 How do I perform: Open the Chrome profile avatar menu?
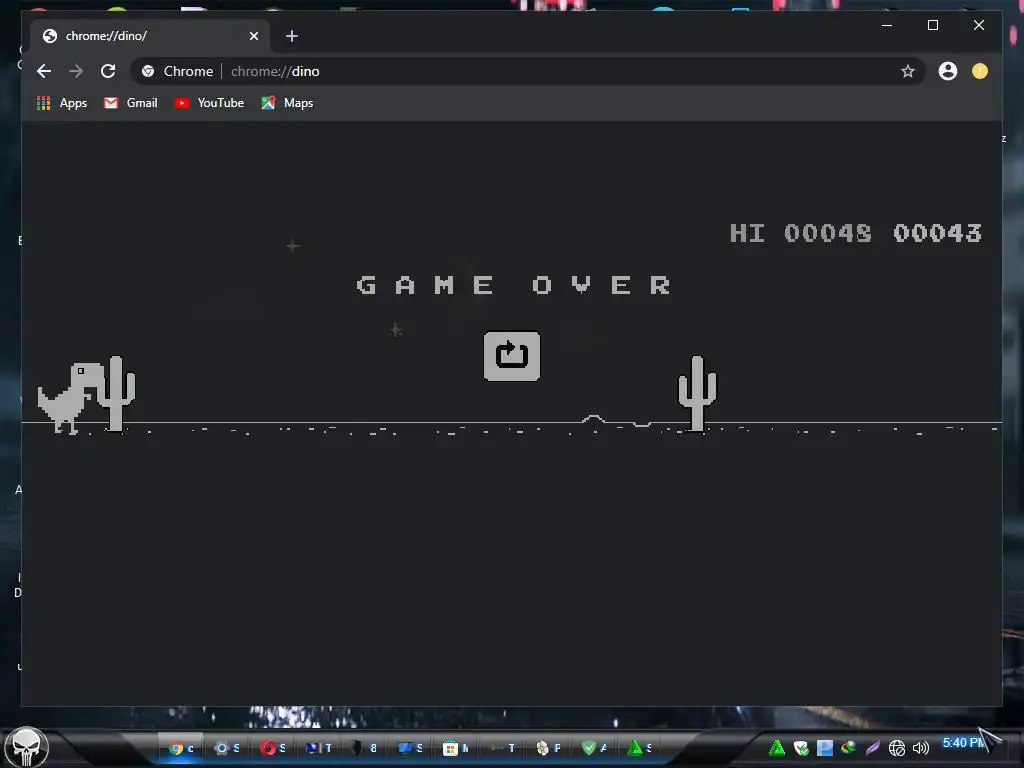[948, 71]
